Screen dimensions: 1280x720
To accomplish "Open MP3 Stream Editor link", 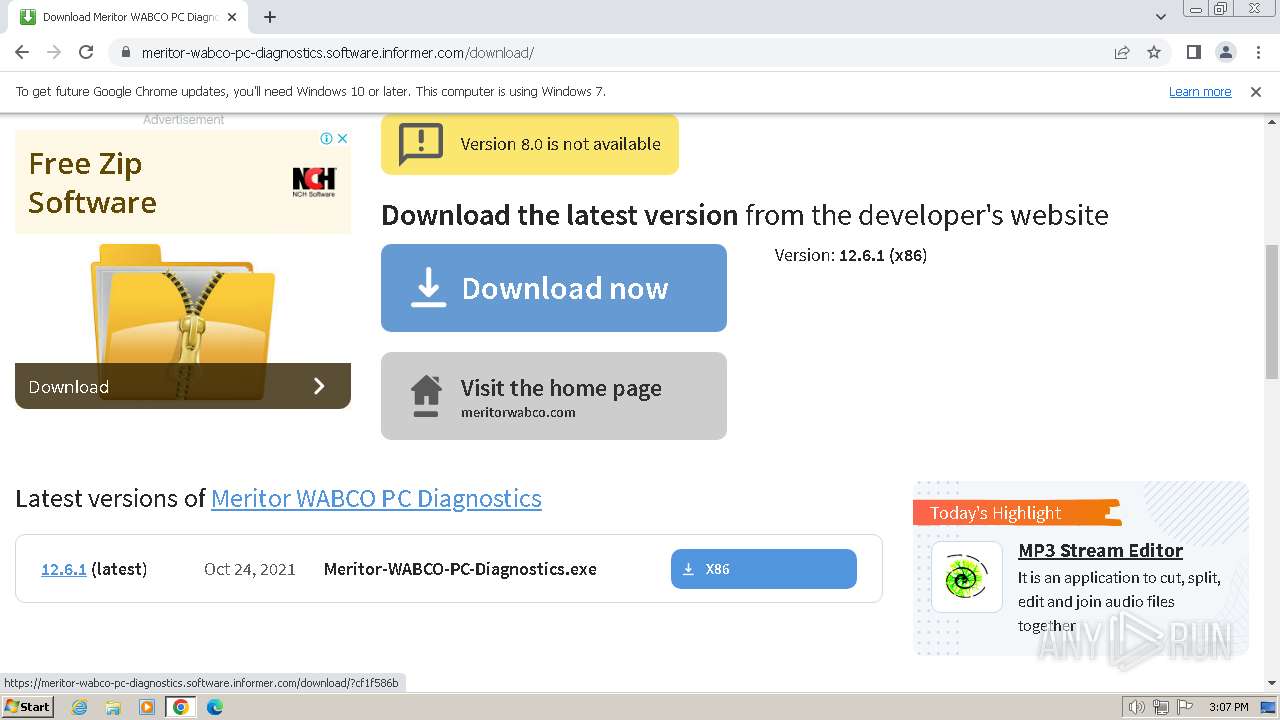I will pos(1100,550).
